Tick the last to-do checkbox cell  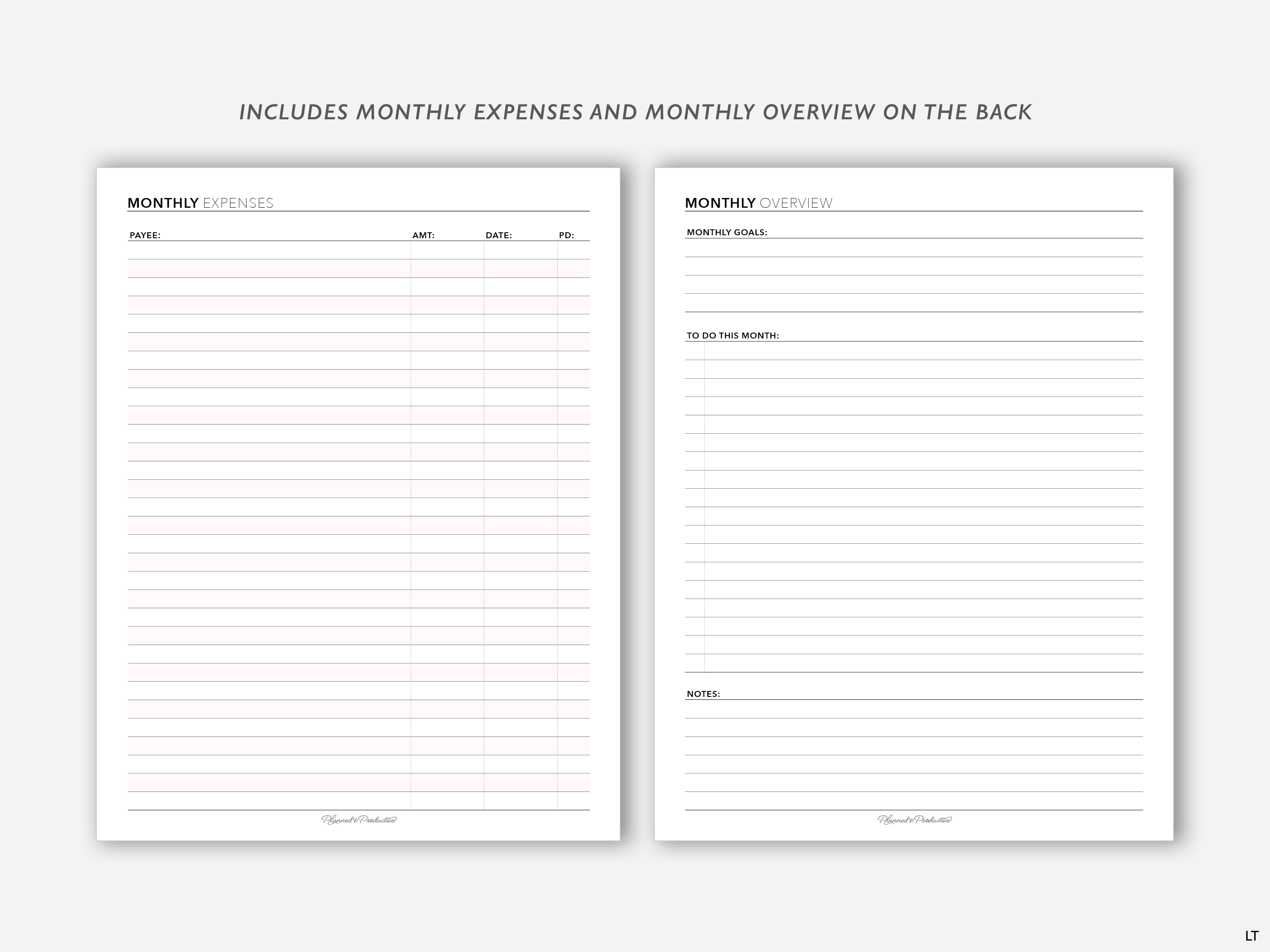pyautogui.click(x=695, y=663)
